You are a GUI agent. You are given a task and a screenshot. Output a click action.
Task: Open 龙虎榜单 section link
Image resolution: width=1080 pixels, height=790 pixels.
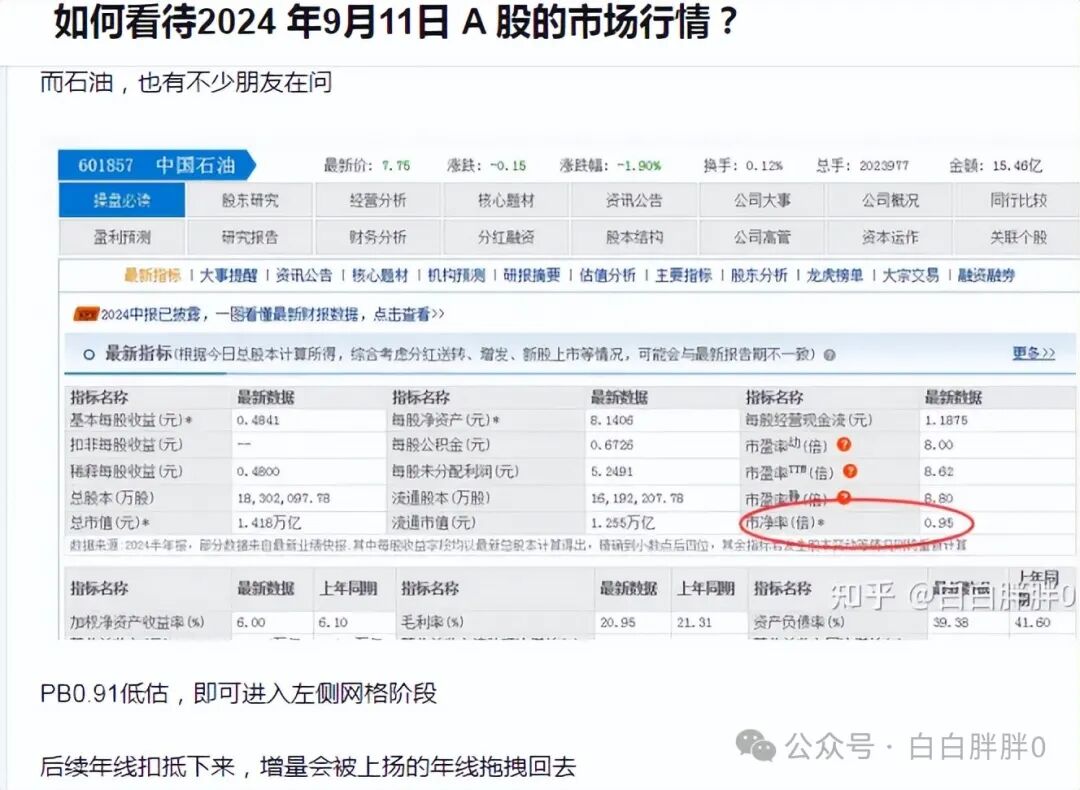[x=835, y=276]
